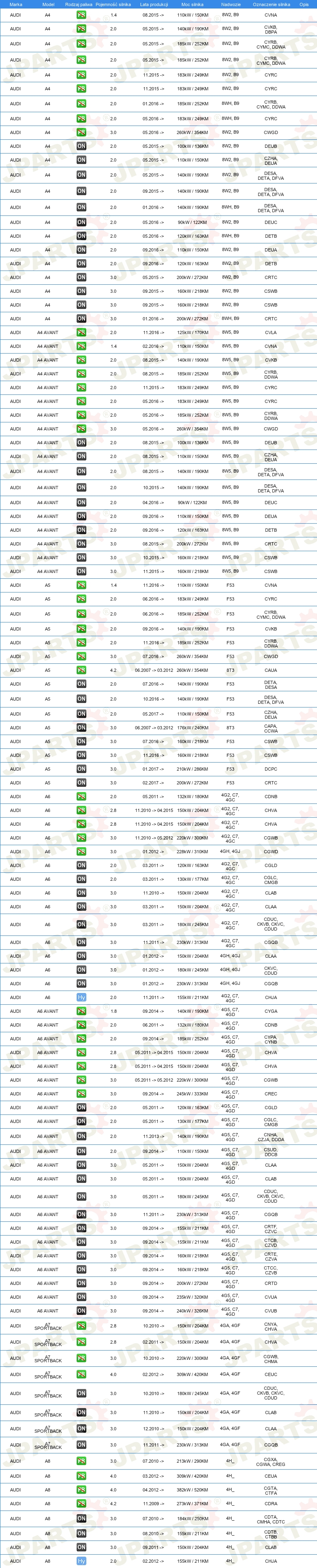Click Hy hybrid icon in A8 CHJA row

(81, 1561)
